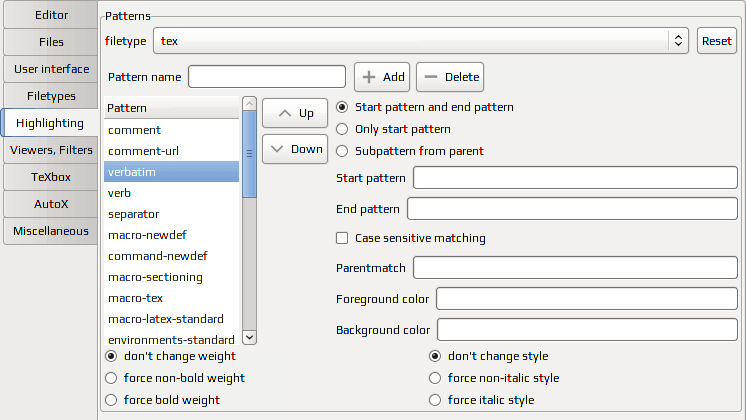Click the Start pattern input field
The image size is (746, 420).
click(575, 177)
